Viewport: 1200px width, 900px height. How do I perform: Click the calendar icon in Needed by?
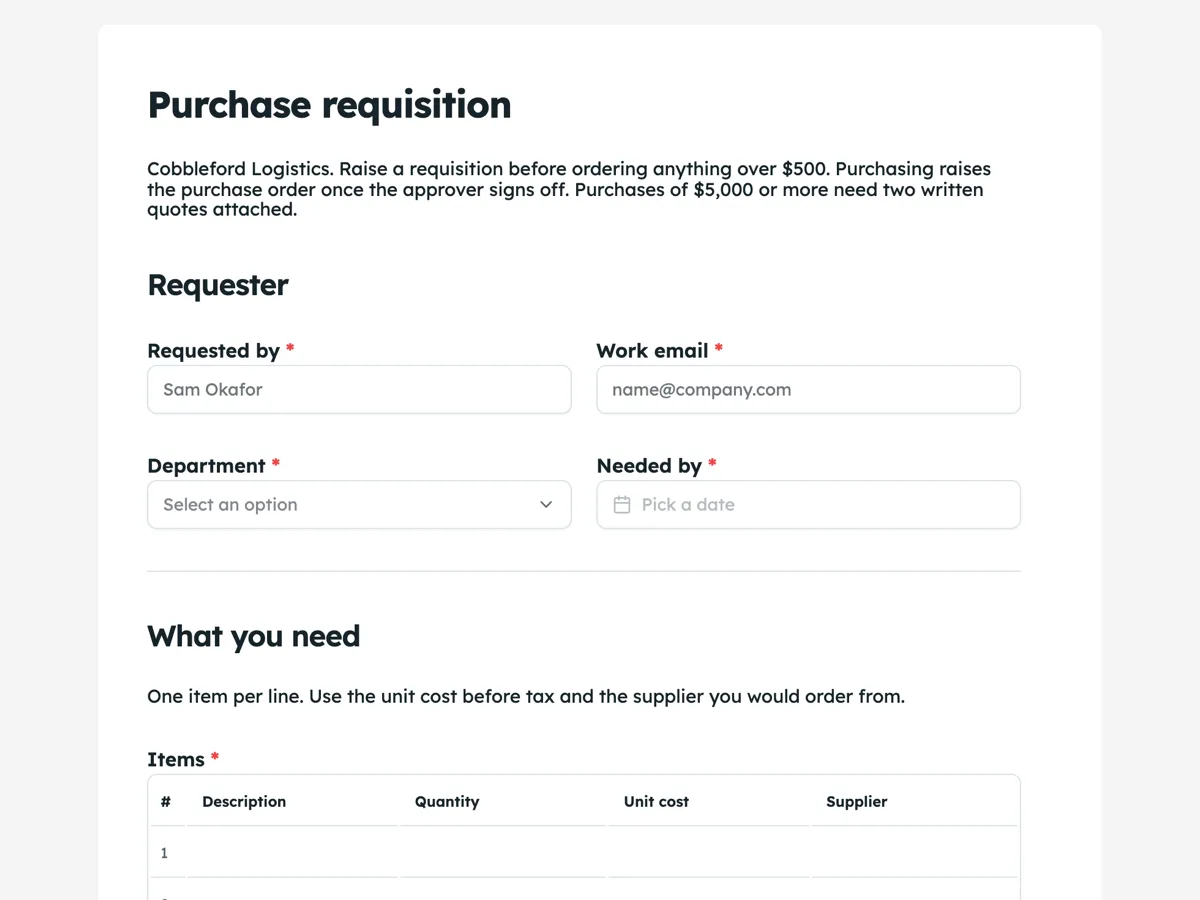pyautogui.click(x=622, y=505)
